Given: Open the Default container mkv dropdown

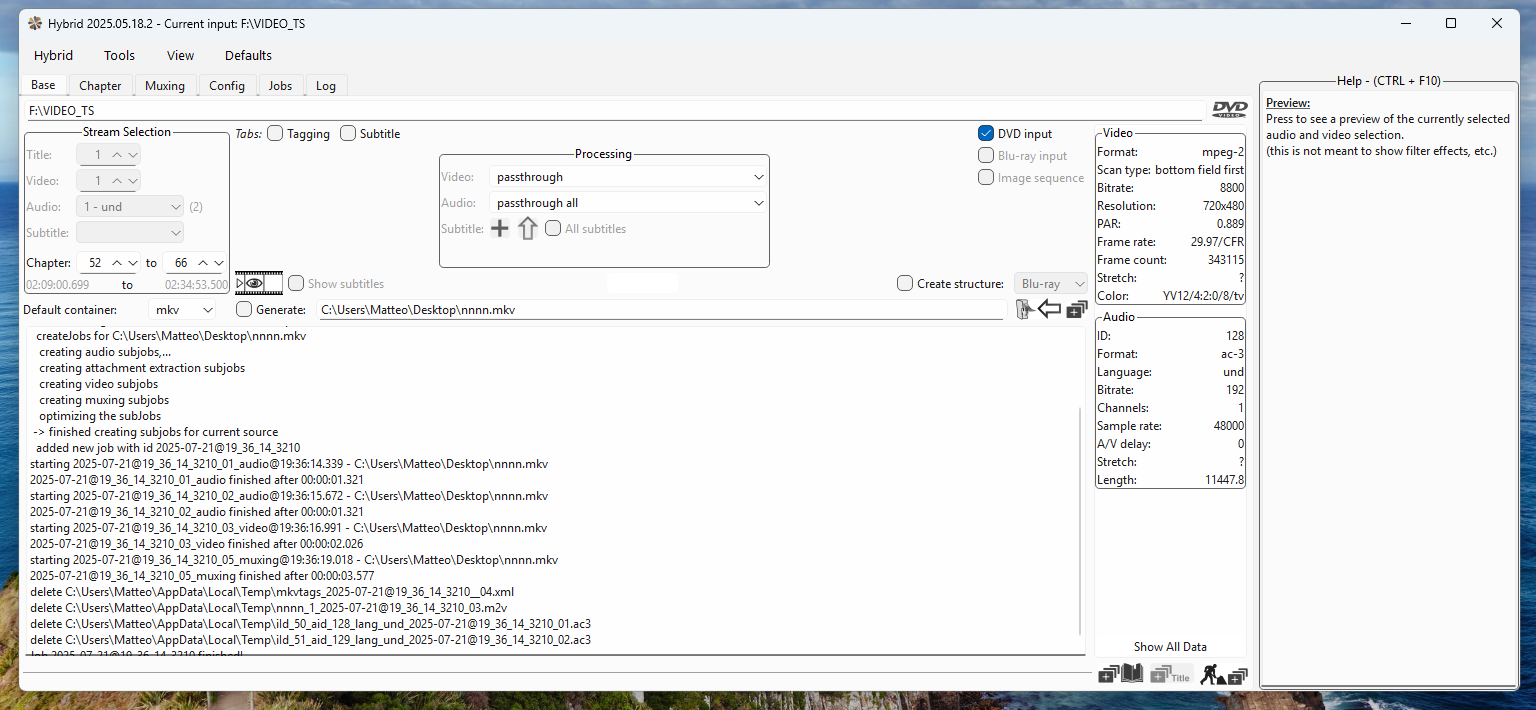Looking at the screenshot, I should click(x=182, y=310).
